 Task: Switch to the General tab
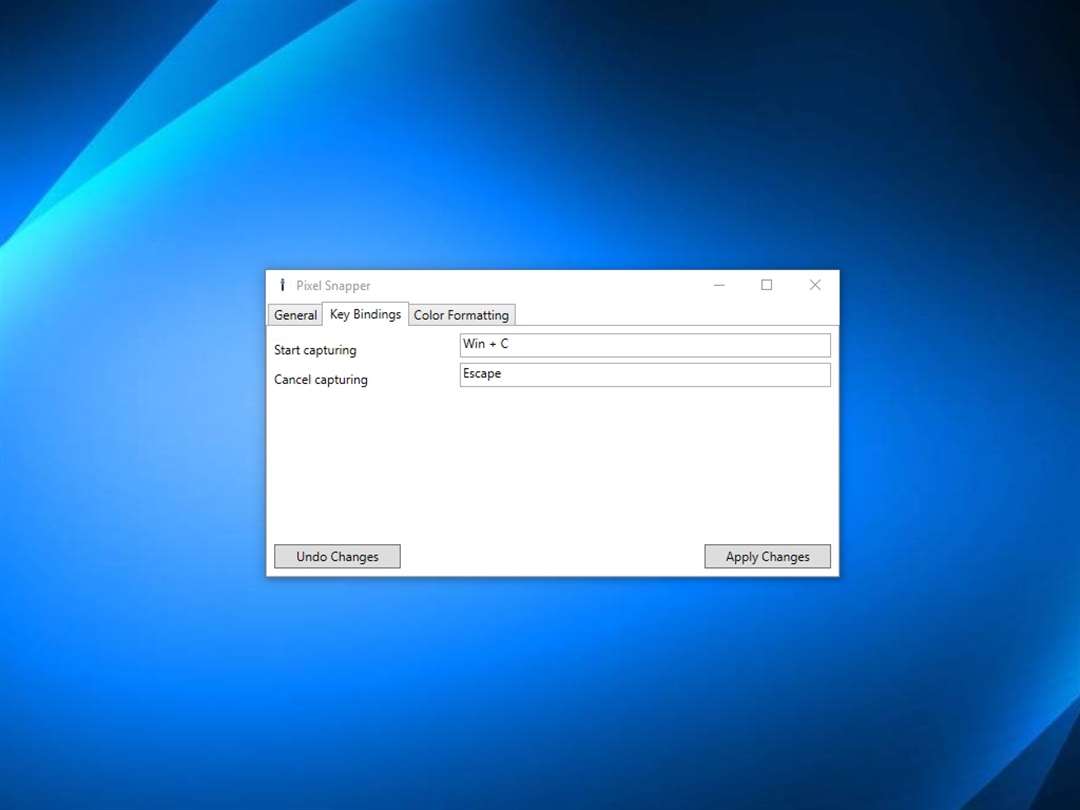pyautogui.click(x=295, y=315)
